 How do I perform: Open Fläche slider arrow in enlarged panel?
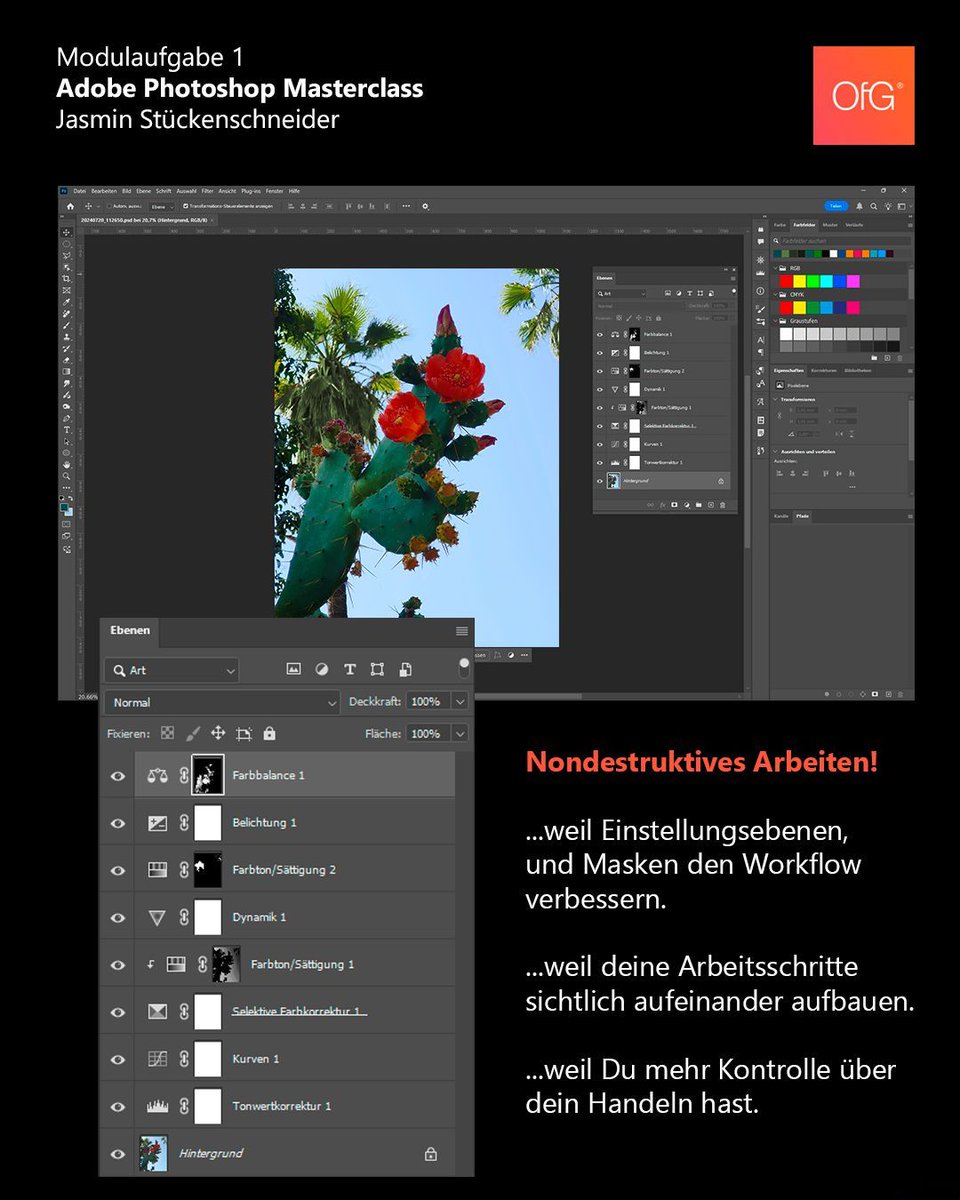point(460,733)
